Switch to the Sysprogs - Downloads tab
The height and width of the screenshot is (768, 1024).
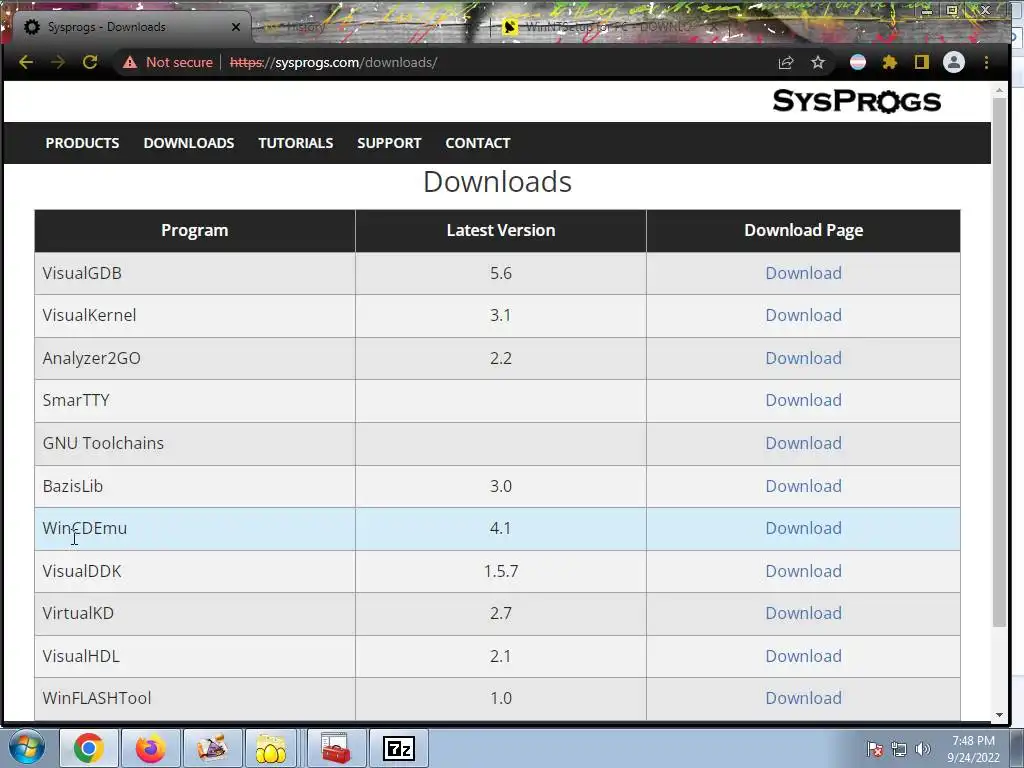coord(127,27)
